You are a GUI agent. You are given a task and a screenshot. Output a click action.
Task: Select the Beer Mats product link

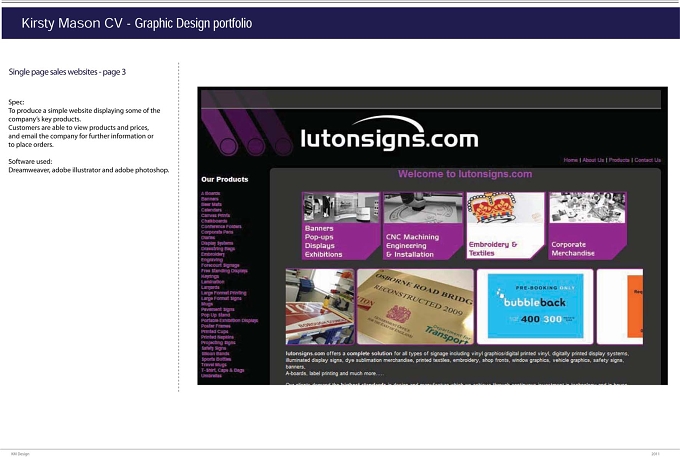211,205
